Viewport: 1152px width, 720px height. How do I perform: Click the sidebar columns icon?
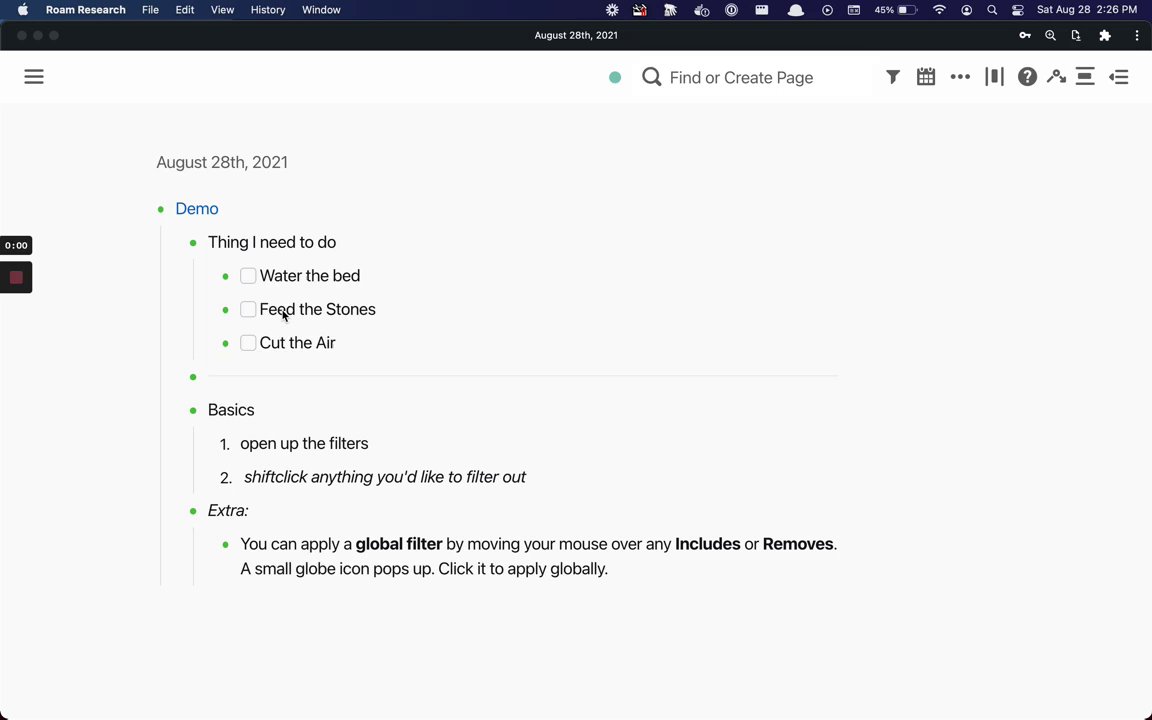coord(994,77)
